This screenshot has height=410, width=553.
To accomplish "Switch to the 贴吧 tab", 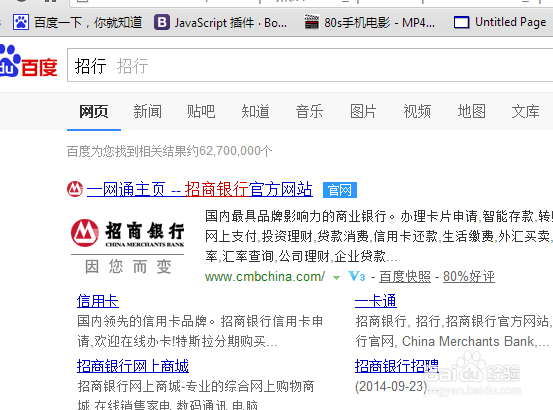I will pyautogui.click(x=201, y=112).
